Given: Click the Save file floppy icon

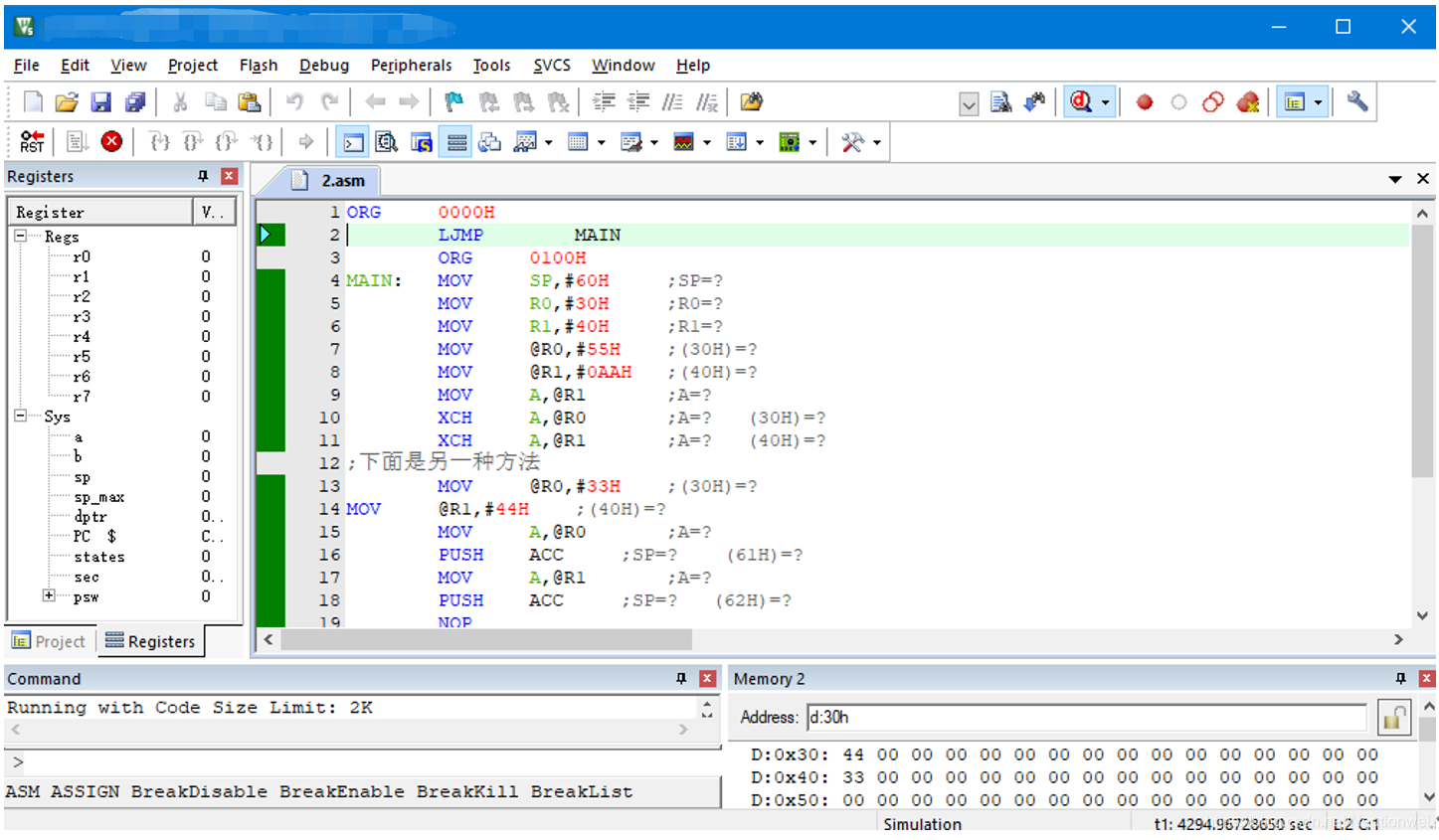Looking at the screenshot, I should click(x=100, y=102).
